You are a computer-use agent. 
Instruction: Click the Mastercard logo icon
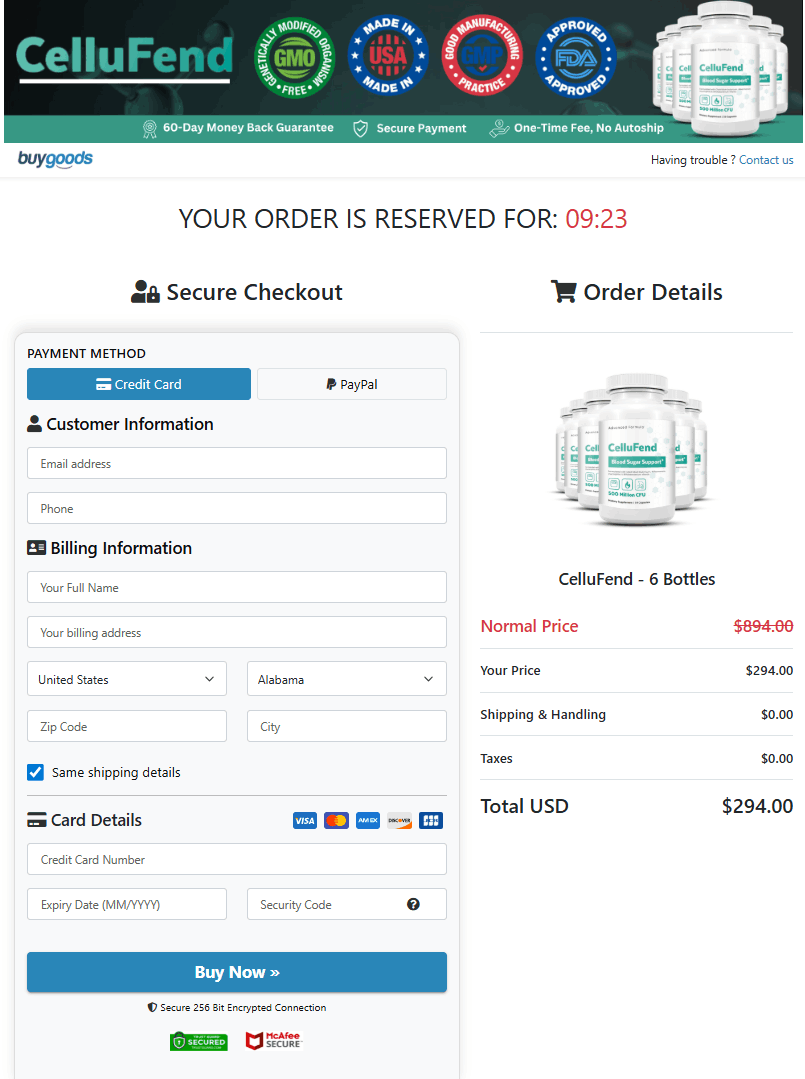point(337,820)
